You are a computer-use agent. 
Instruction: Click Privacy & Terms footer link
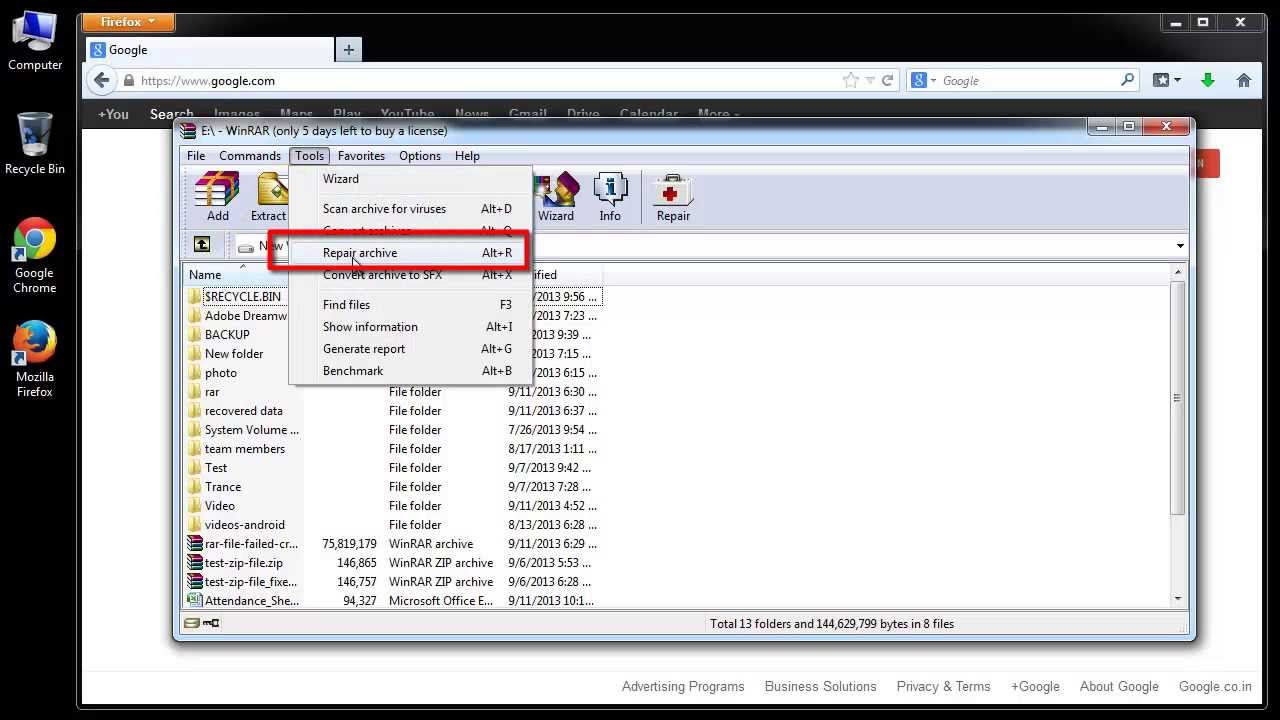coord(943,686)
